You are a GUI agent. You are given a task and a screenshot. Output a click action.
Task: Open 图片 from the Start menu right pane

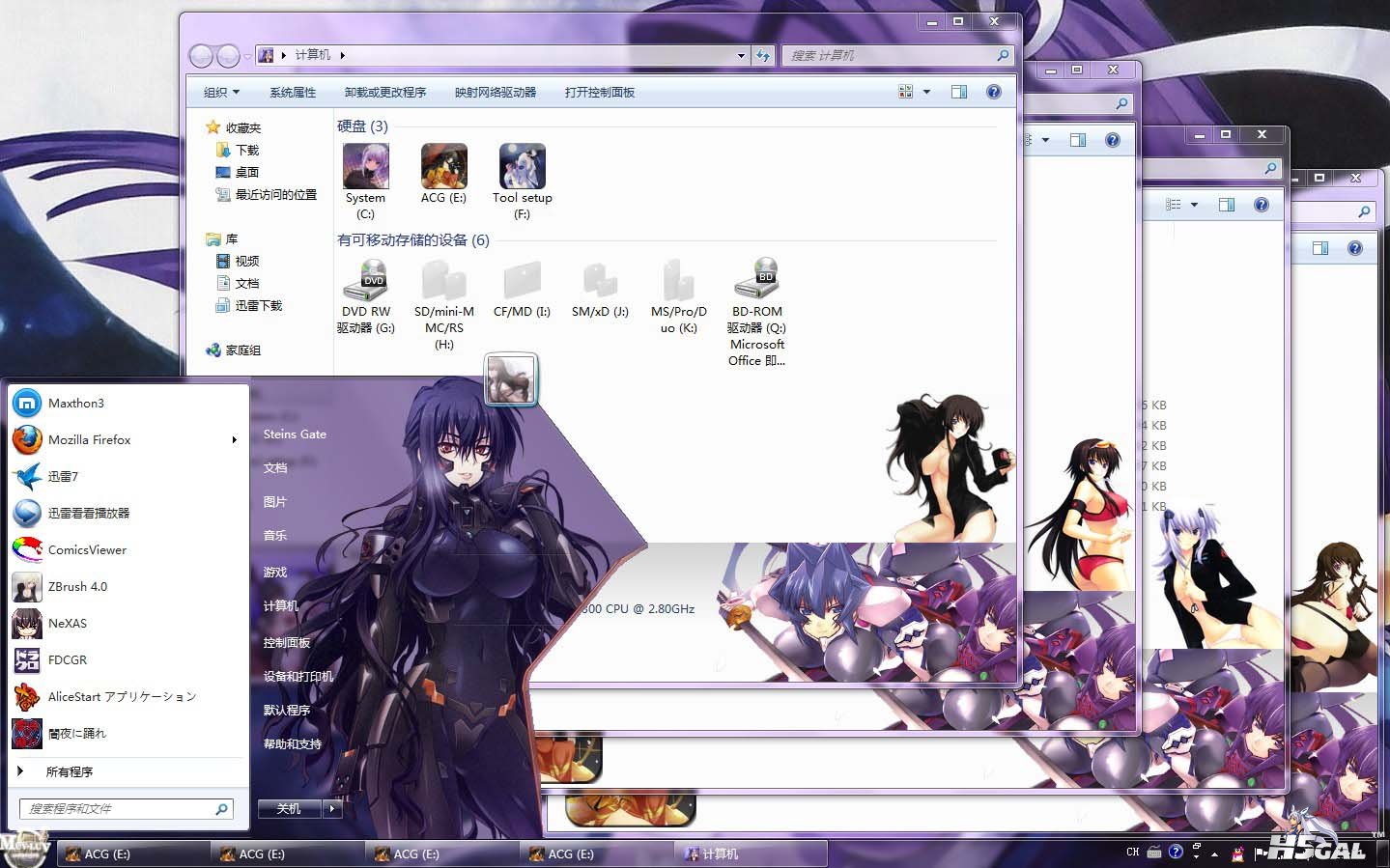coord(275,502)
